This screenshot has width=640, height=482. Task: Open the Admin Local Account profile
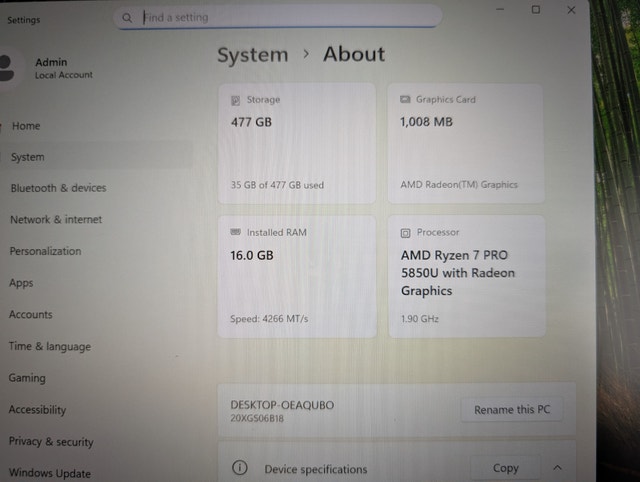coord(49,68)
